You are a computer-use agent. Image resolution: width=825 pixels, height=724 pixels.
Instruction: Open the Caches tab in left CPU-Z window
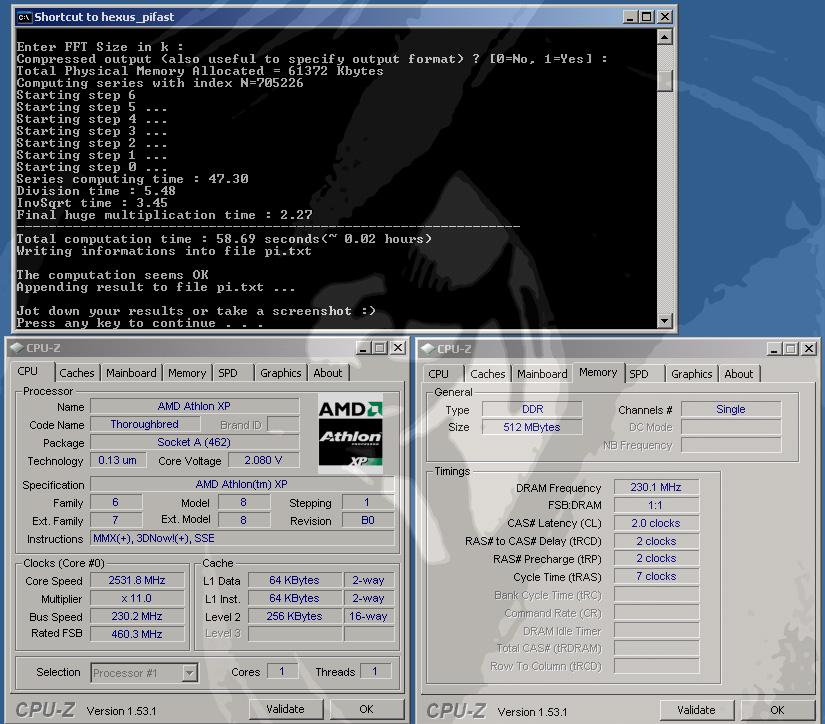pos(77,373)
